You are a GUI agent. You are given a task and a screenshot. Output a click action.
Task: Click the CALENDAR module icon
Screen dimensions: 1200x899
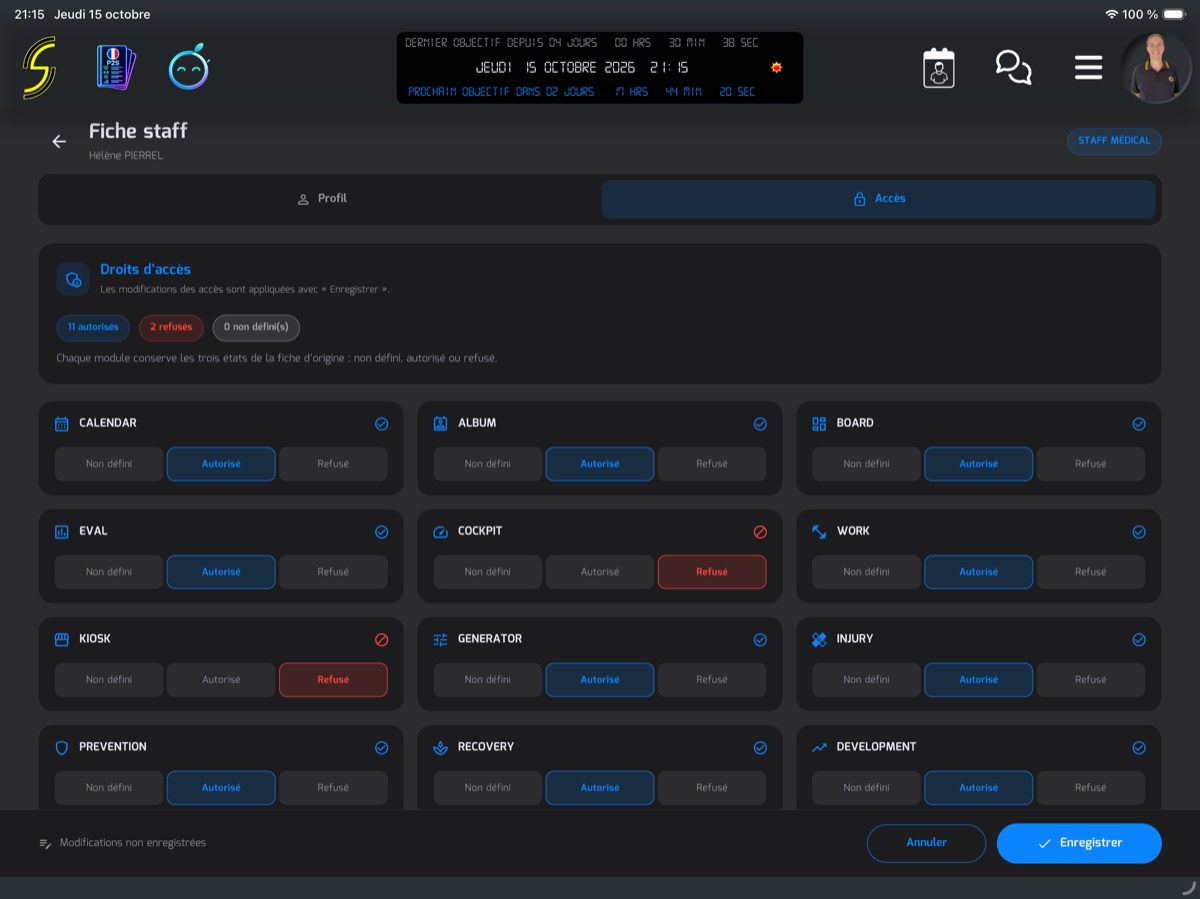point(62,423)
